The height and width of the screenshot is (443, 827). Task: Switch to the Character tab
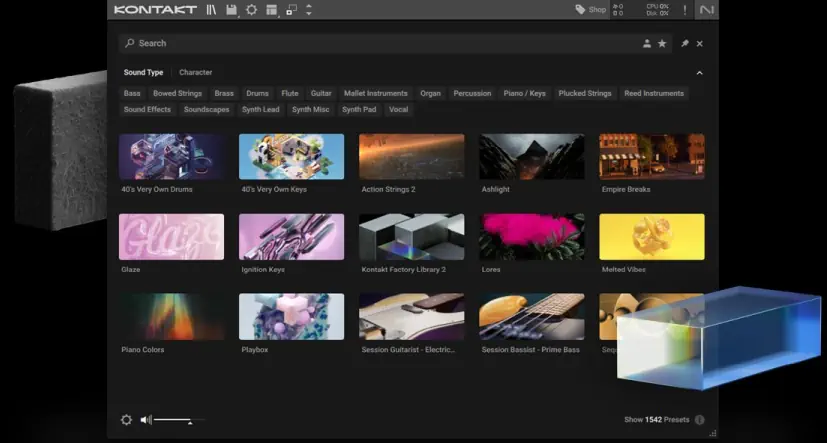(196, 72)
